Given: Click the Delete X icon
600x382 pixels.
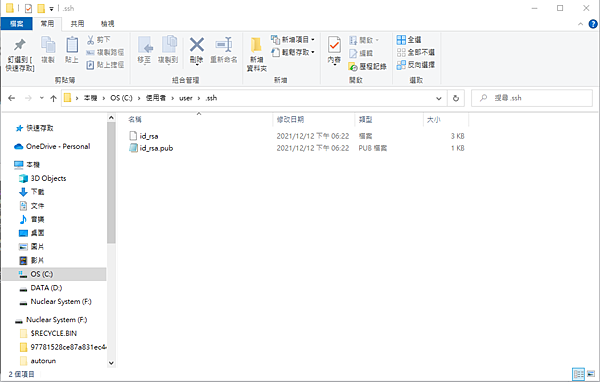Looking at the screenshot, I should point(197,45).
